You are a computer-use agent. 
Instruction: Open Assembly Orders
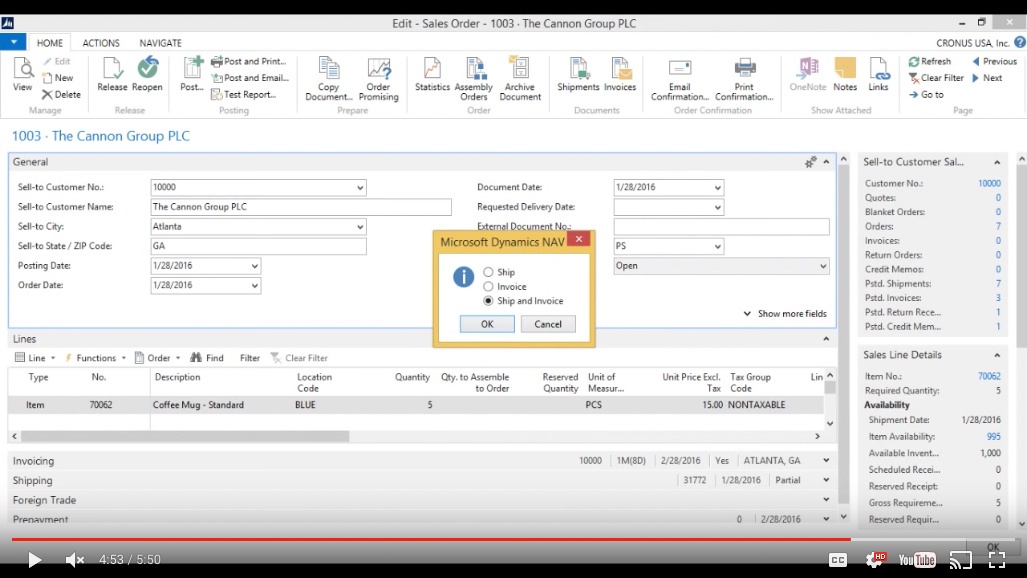pos(474,79)
